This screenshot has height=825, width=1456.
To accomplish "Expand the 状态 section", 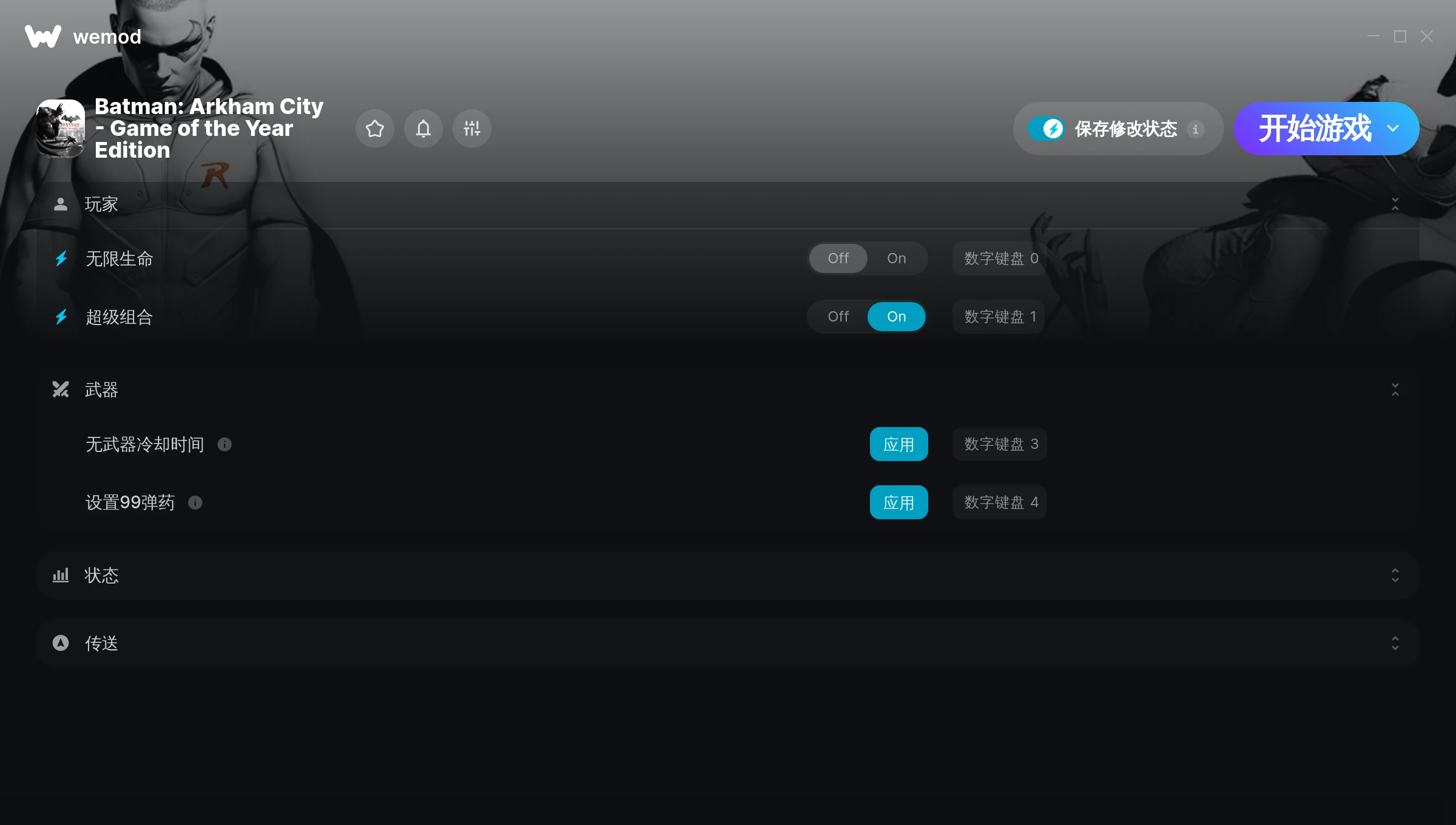I will coord(1395,576).
